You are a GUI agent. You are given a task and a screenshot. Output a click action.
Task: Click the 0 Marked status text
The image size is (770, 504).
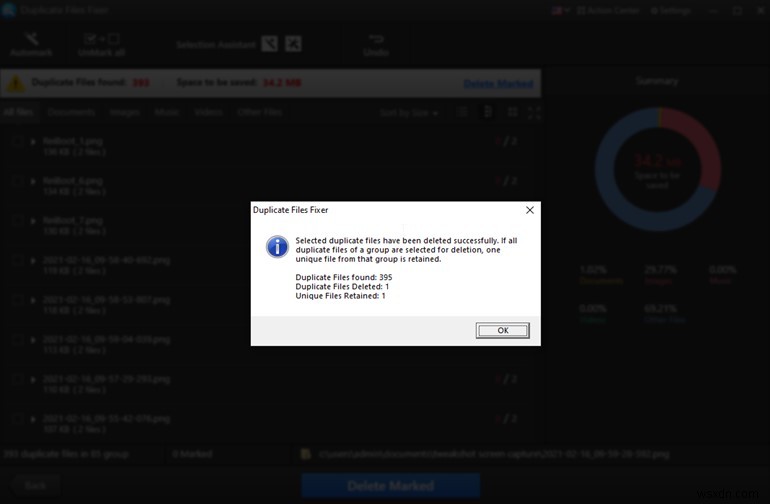point(192,454)
